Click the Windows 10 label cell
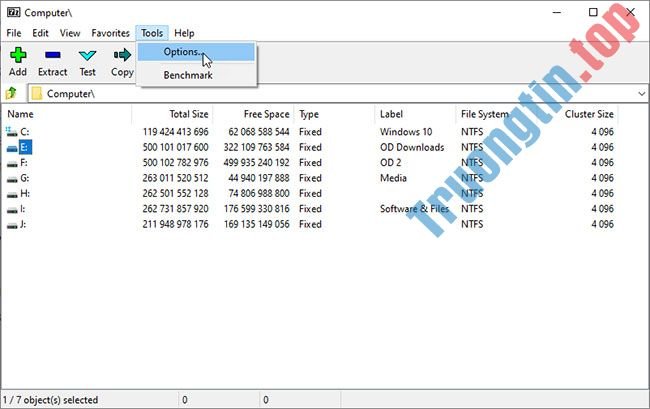650x409 pixels. pyautogui.click(x=406, y=132)
